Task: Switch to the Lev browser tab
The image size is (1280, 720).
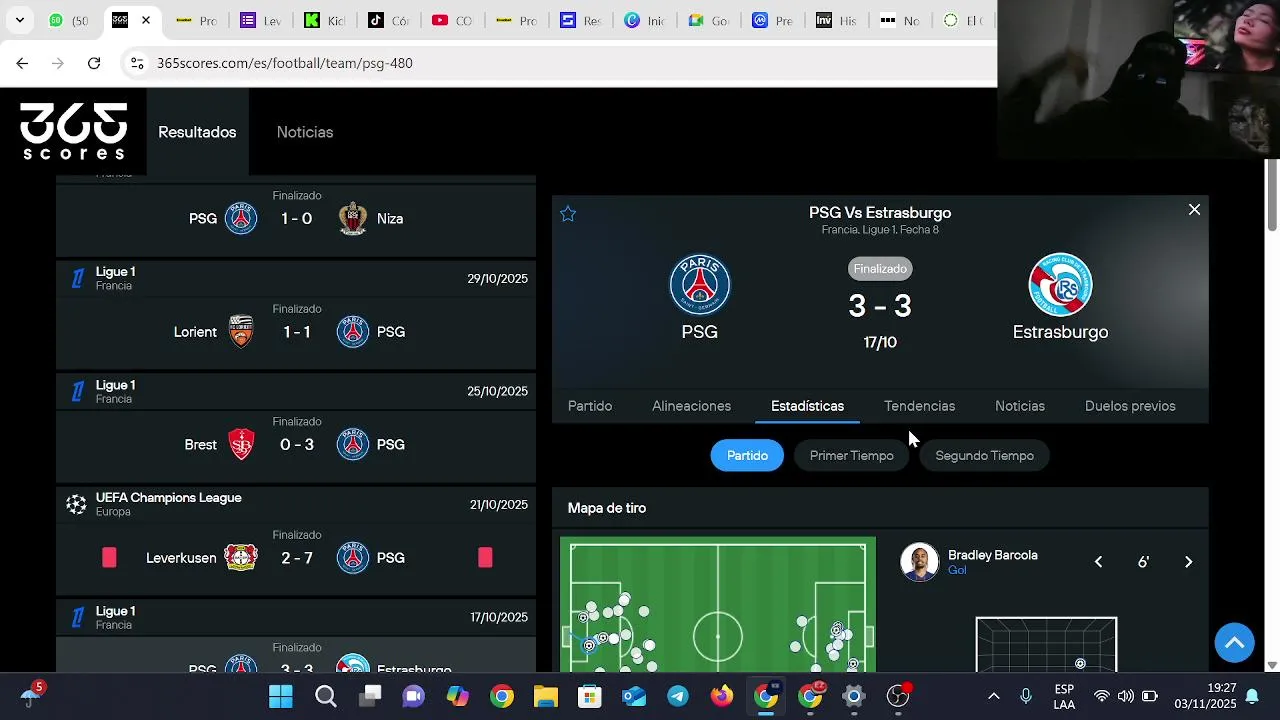Action: [260, 20]
